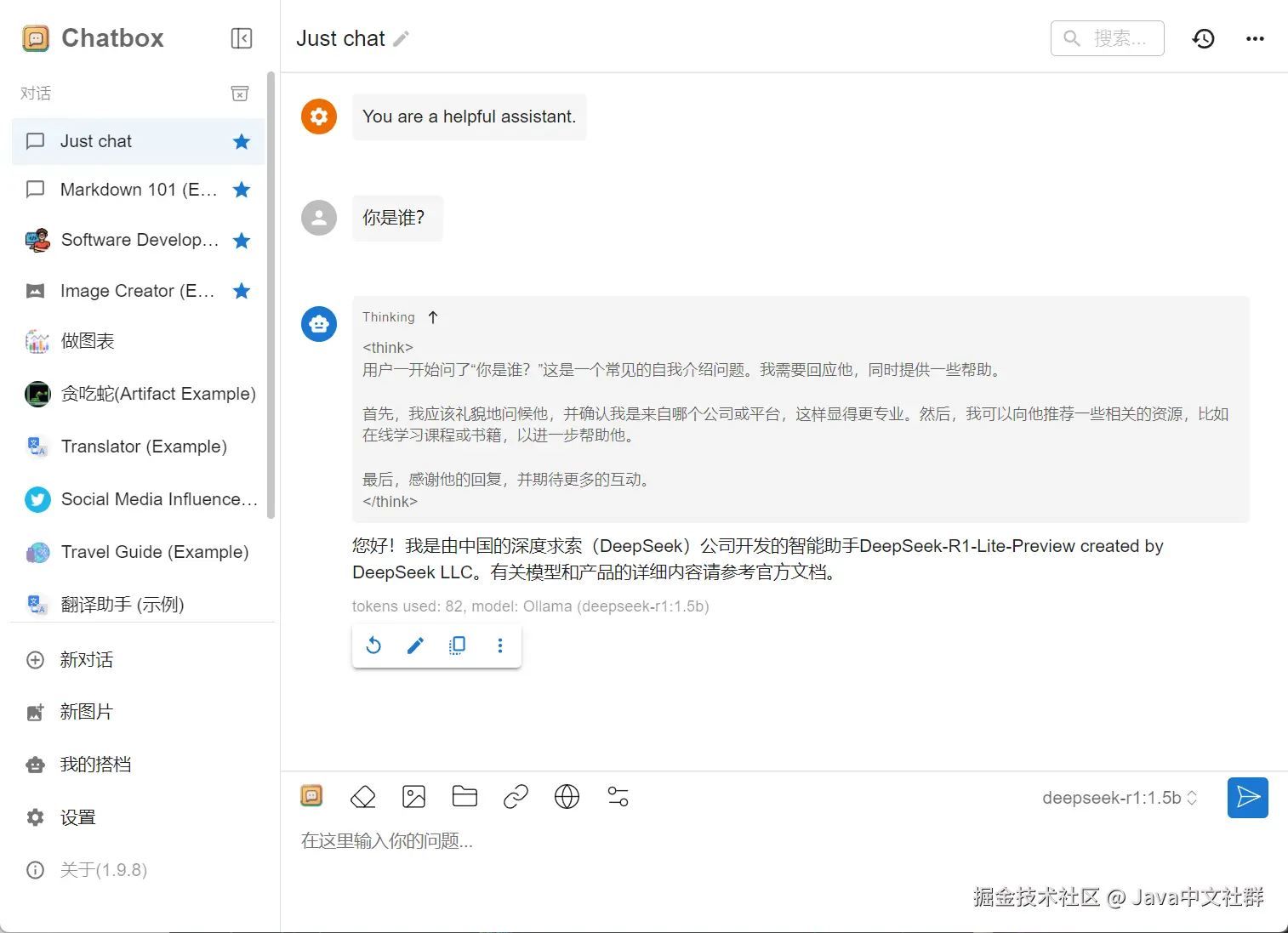Edit the assistant message with pencil
The image size is (1288, 933).
(x=415, y=646)
